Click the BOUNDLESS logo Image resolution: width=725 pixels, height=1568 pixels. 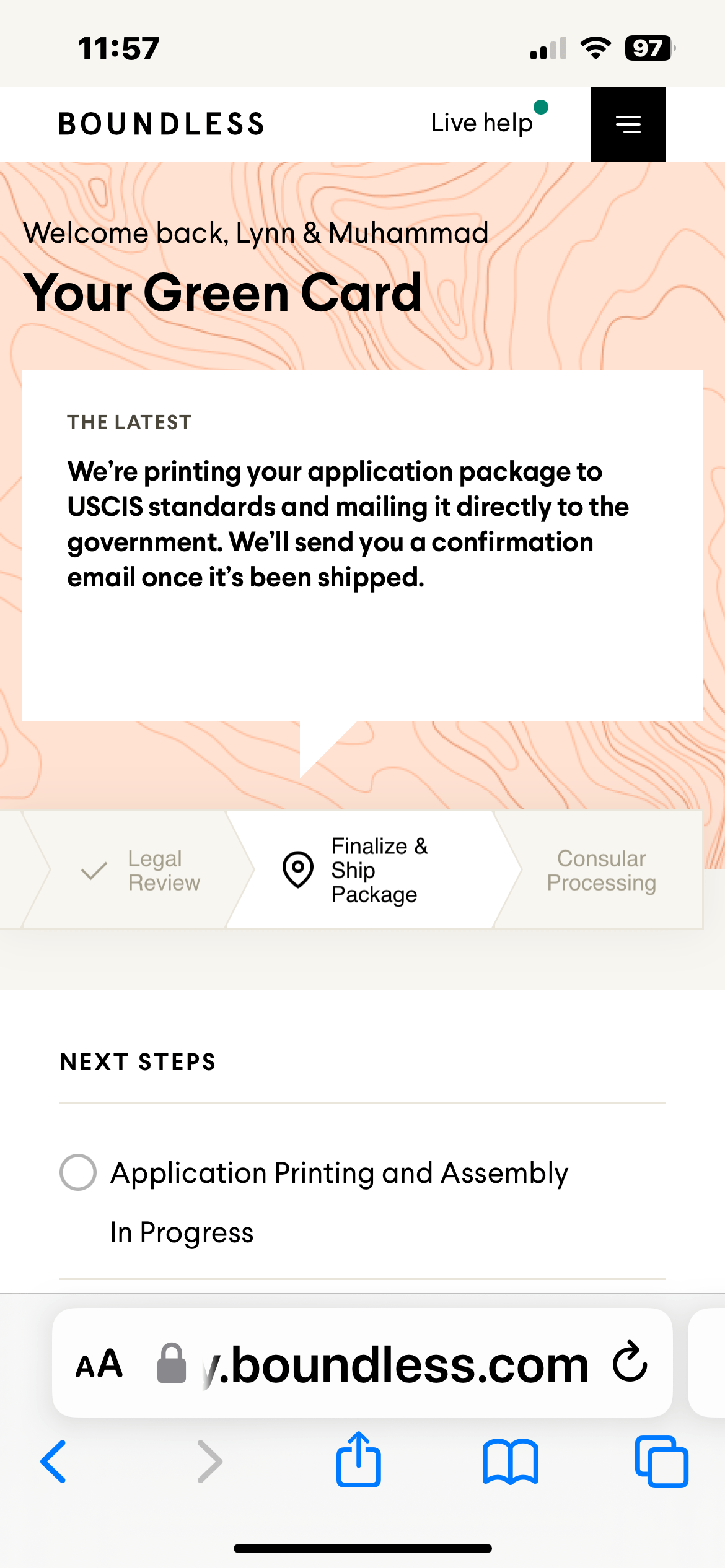(162, 124)
